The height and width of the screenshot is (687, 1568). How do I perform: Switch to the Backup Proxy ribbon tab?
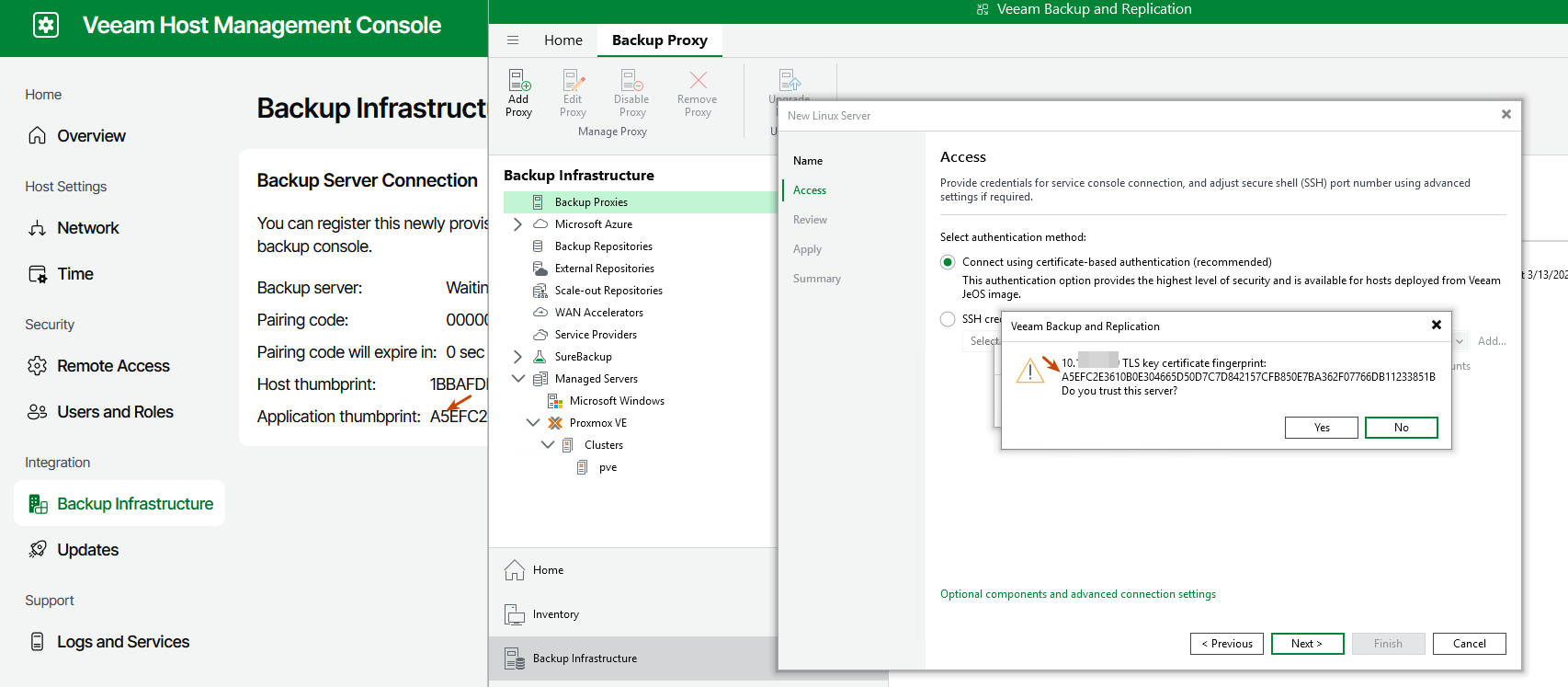660,40
